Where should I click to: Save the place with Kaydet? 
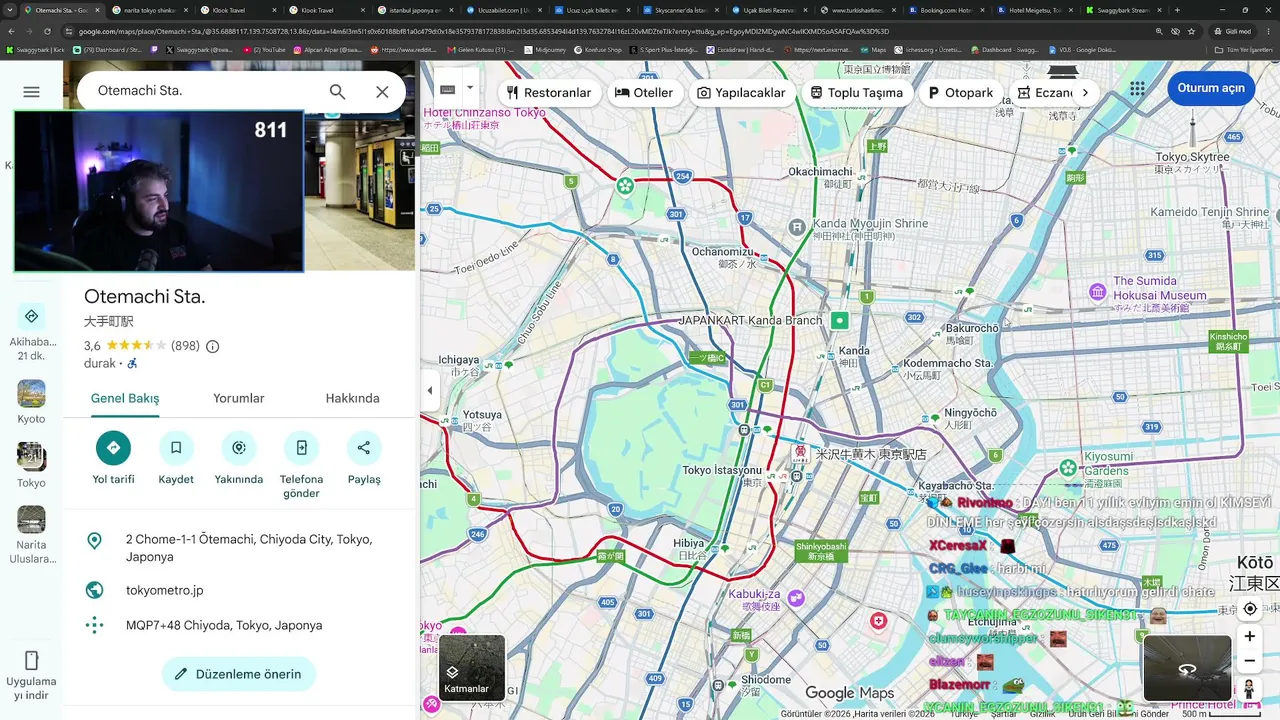coord(176,448)
